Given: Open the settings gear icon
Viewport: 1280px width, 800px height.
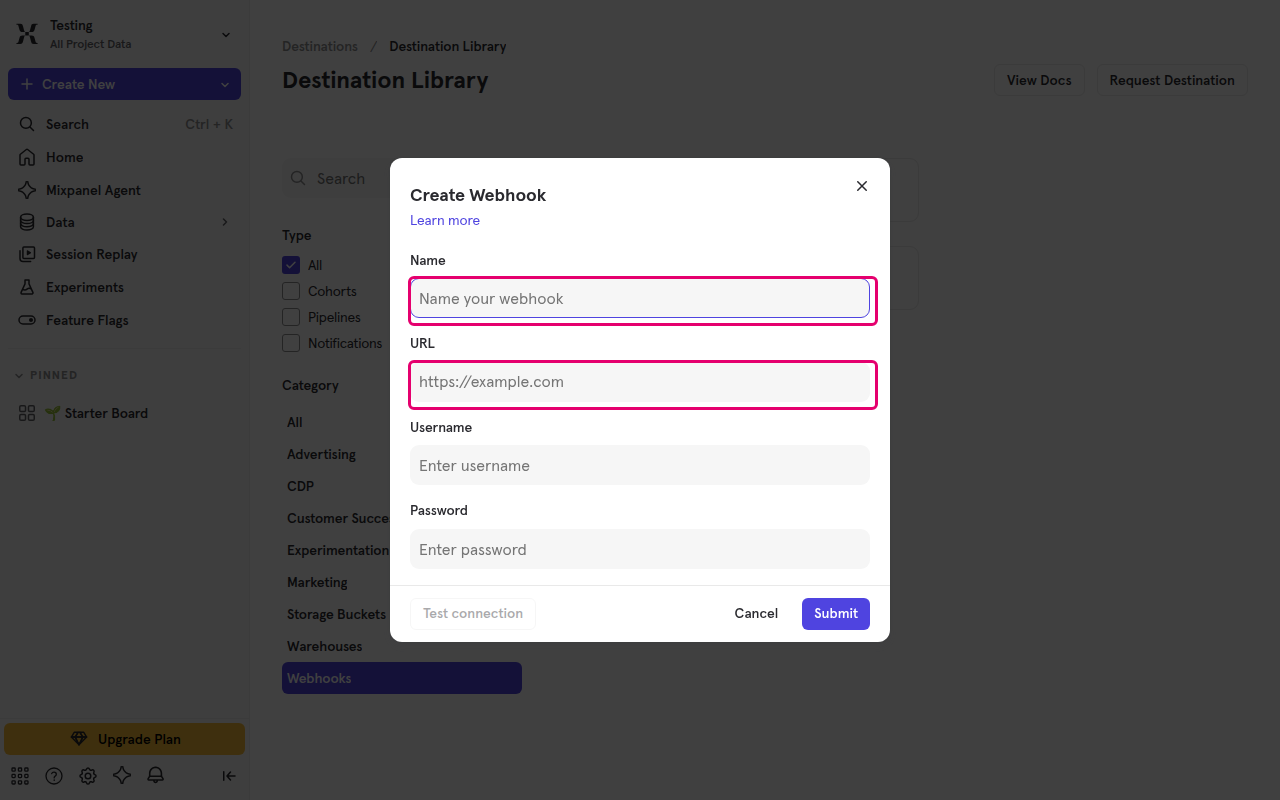Looking at the screenshot, I should [88, 775].
